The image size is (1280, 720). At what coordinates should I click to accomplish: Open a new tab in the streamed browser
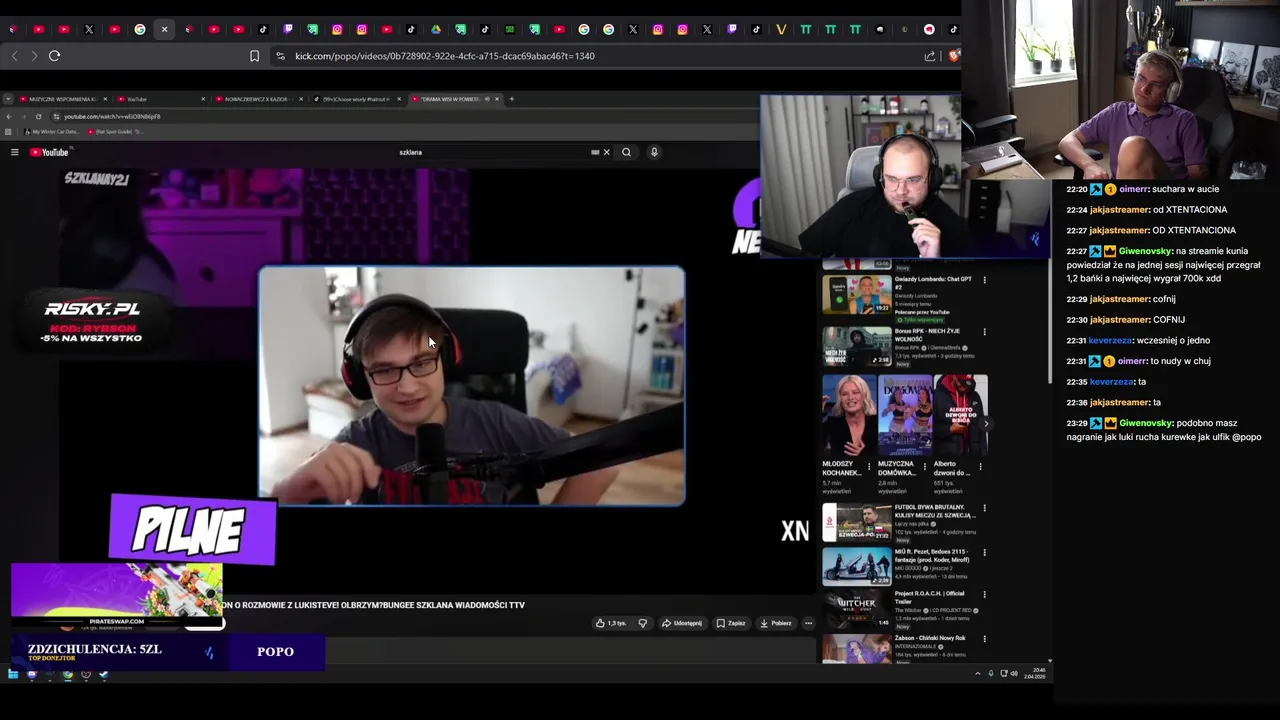[x=512, y=99]
